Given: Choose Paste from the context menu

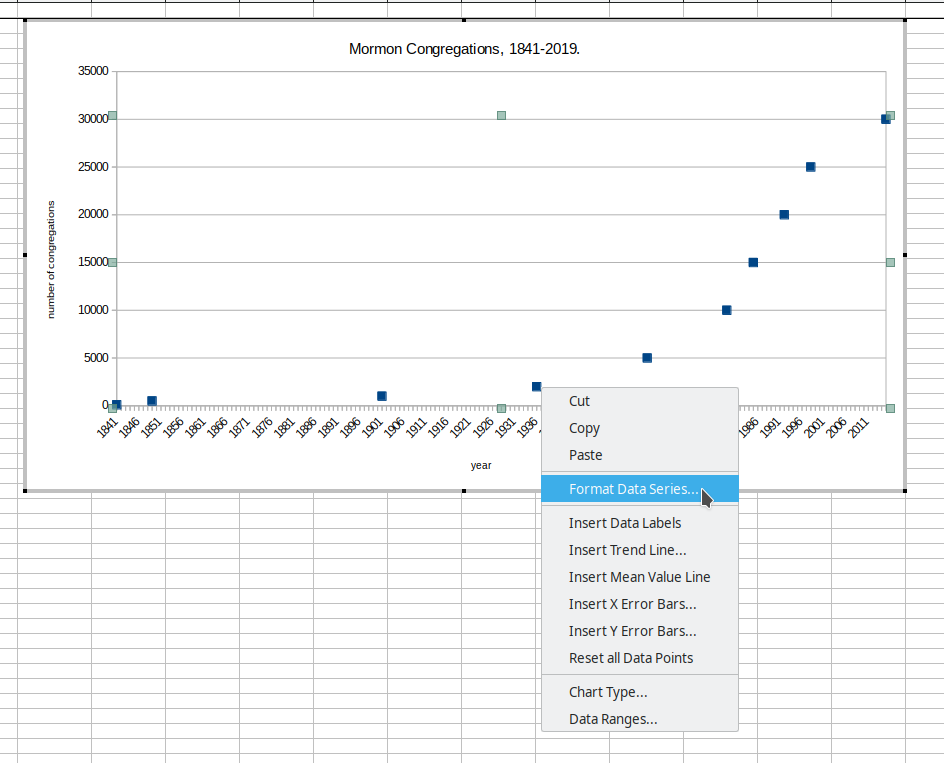Looking at the screenshot, I should click(x=639, y=455).
